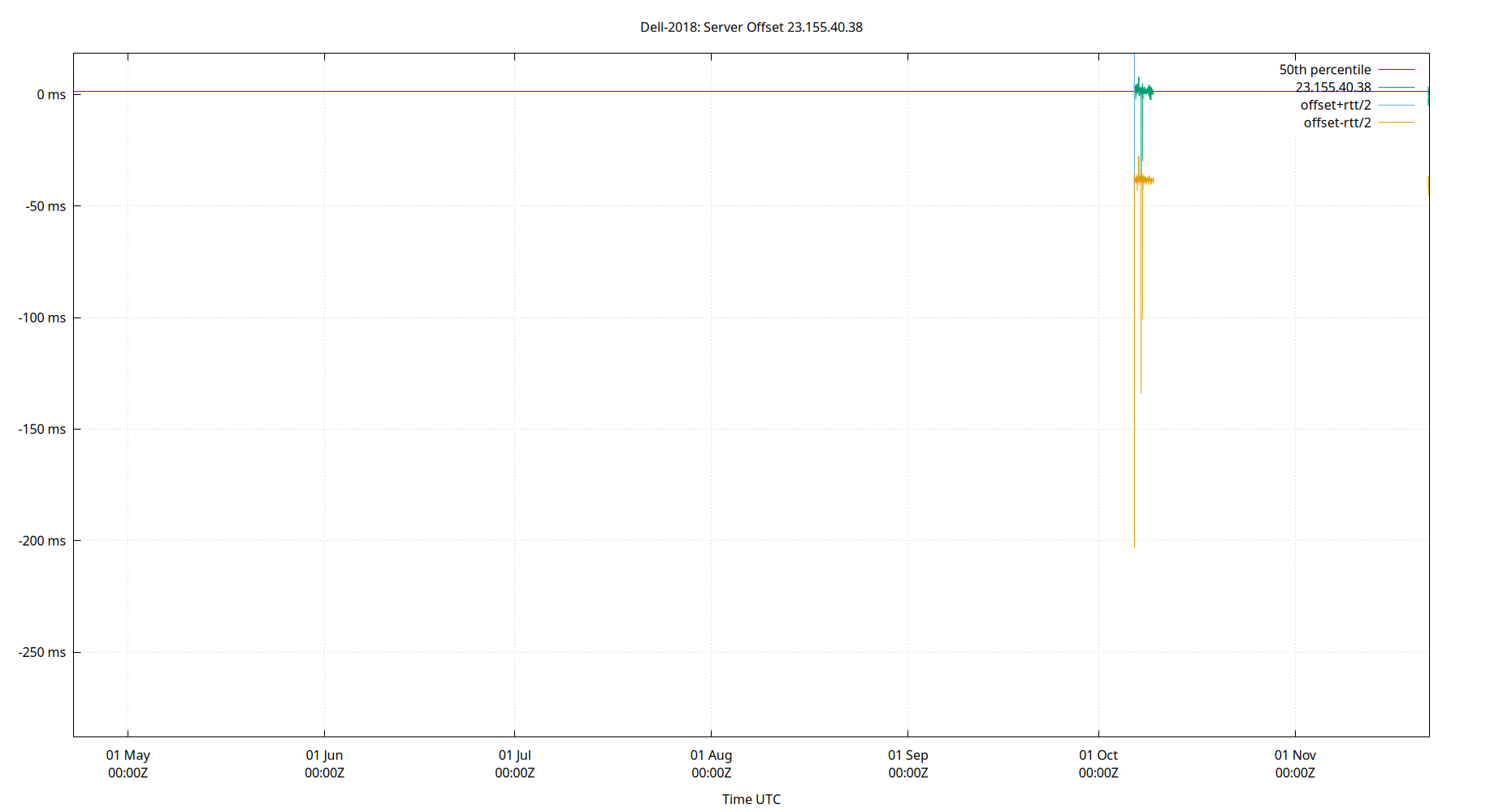The image size is (1503, 812).
Task: Click the orange marks at right plot edge
Action: tap(1427, 183)
